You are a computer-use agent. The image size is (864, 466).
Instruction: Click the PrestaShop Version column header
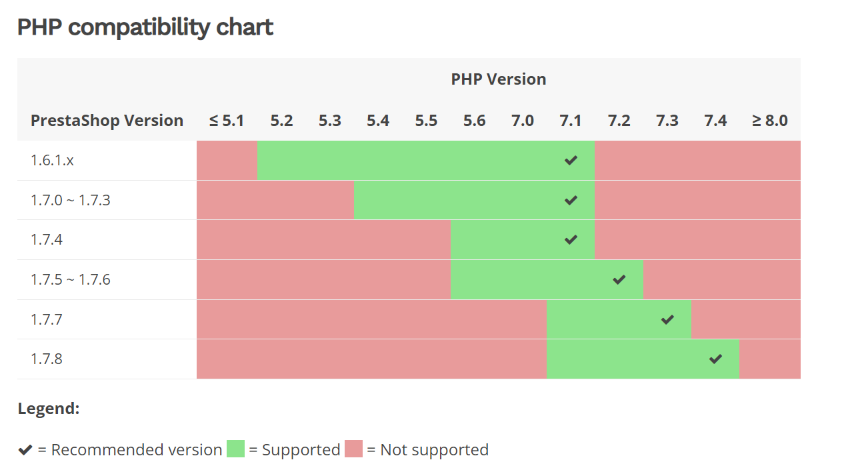(x=107, y=121)
